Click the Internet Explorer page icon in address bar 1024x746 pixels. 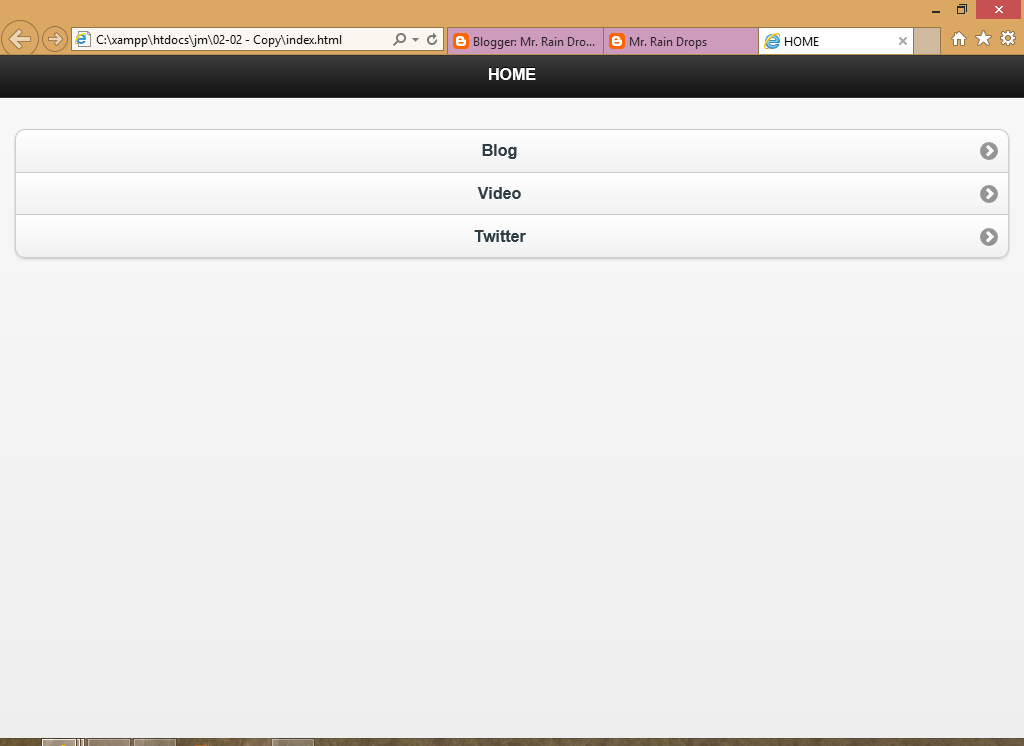coord(83,39)
